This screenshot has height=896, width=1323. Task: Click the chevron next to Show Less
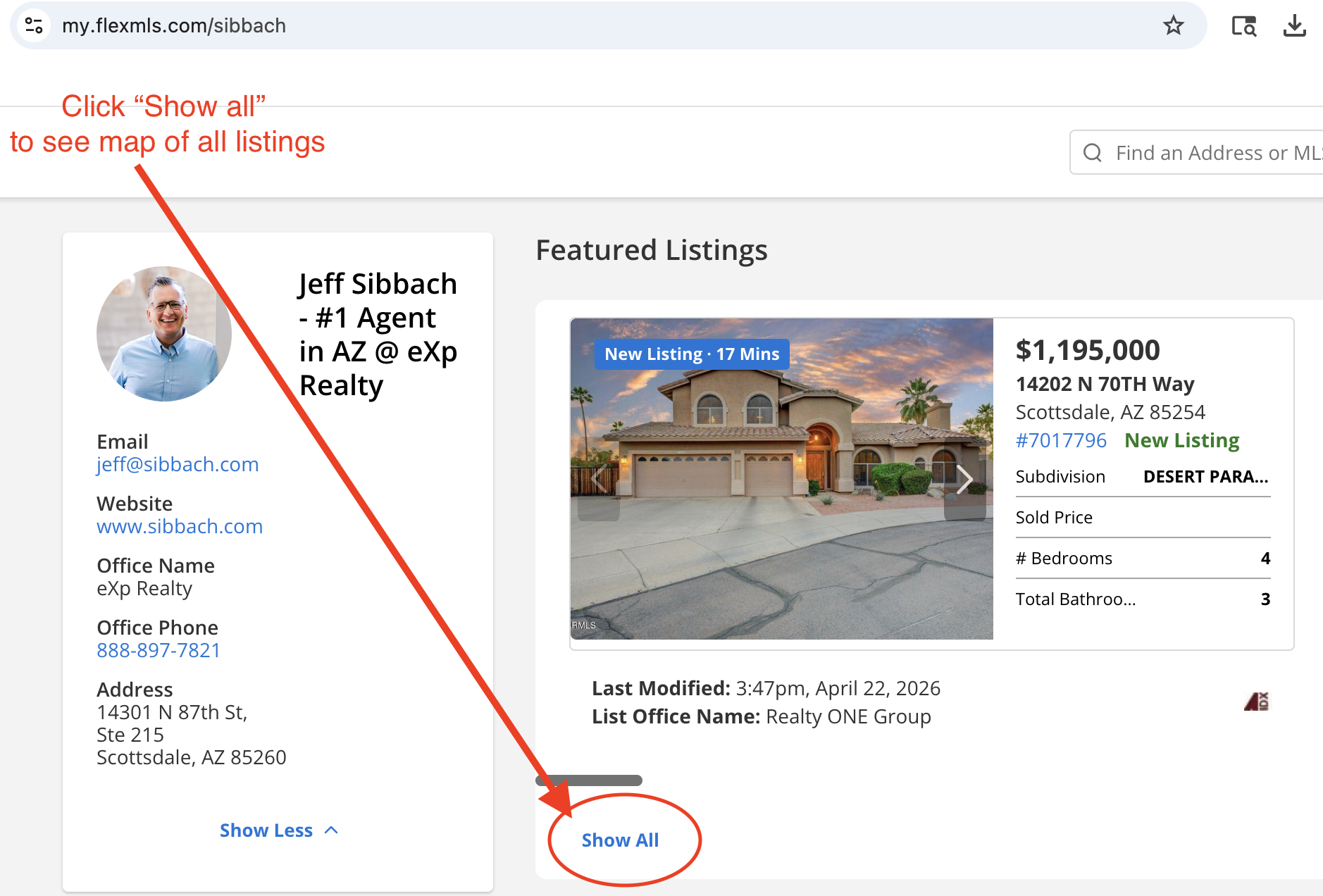331,830
